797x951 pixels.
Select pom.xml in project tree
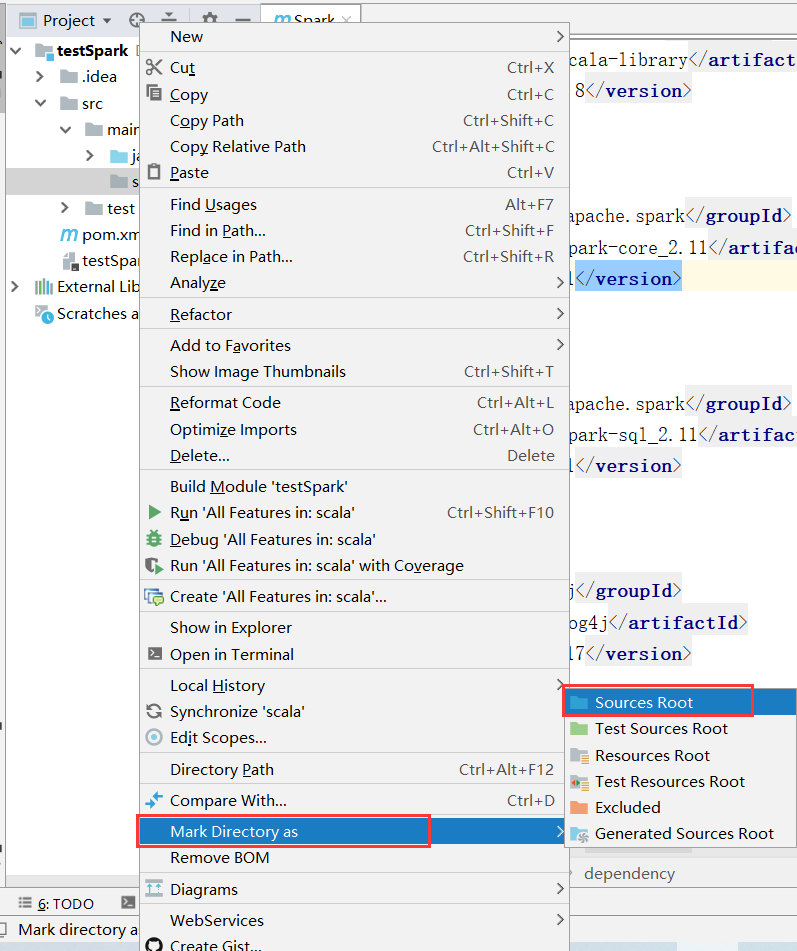tap(100, 235)
